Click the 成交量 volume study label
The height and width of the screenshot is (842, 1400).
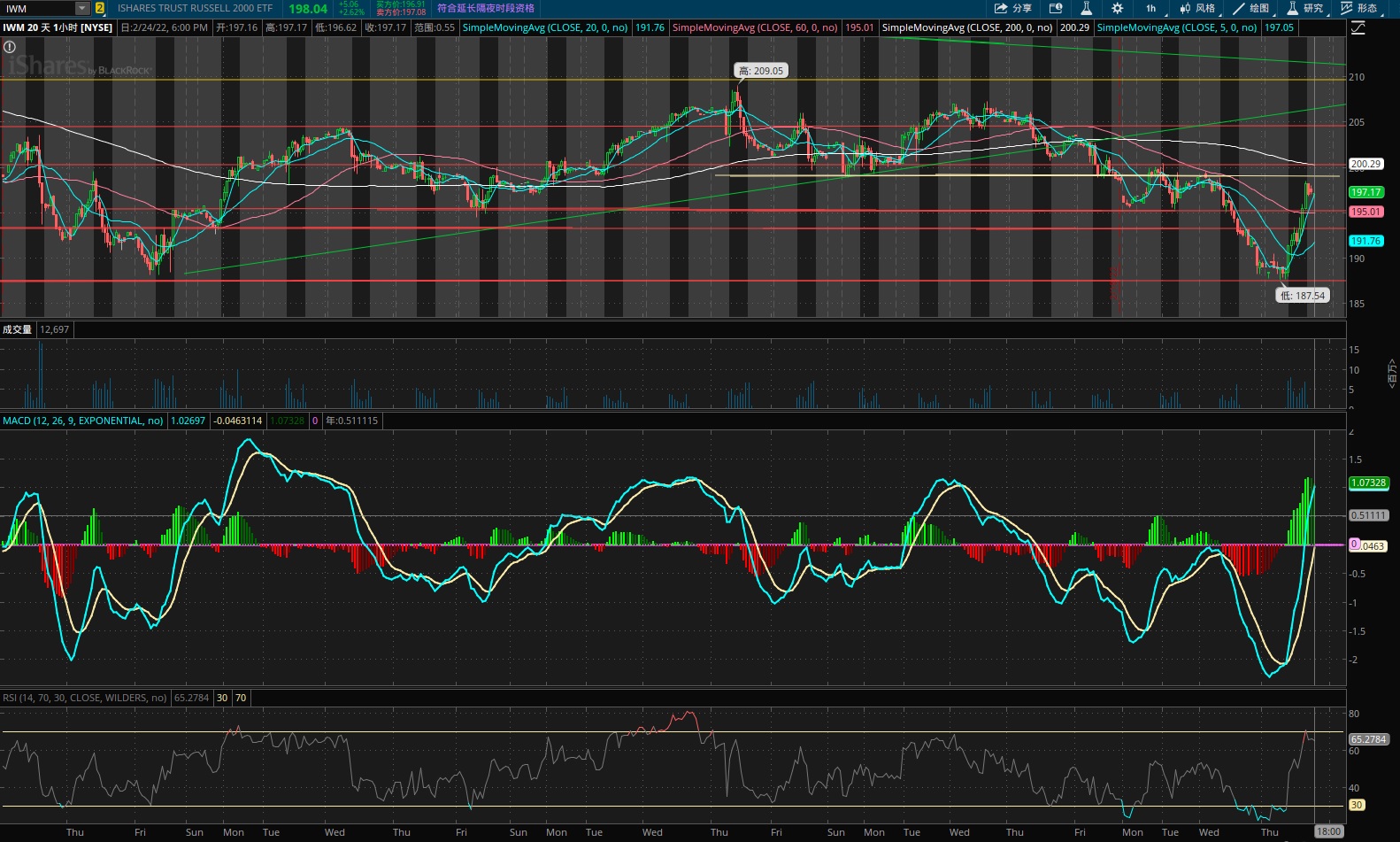17,329
